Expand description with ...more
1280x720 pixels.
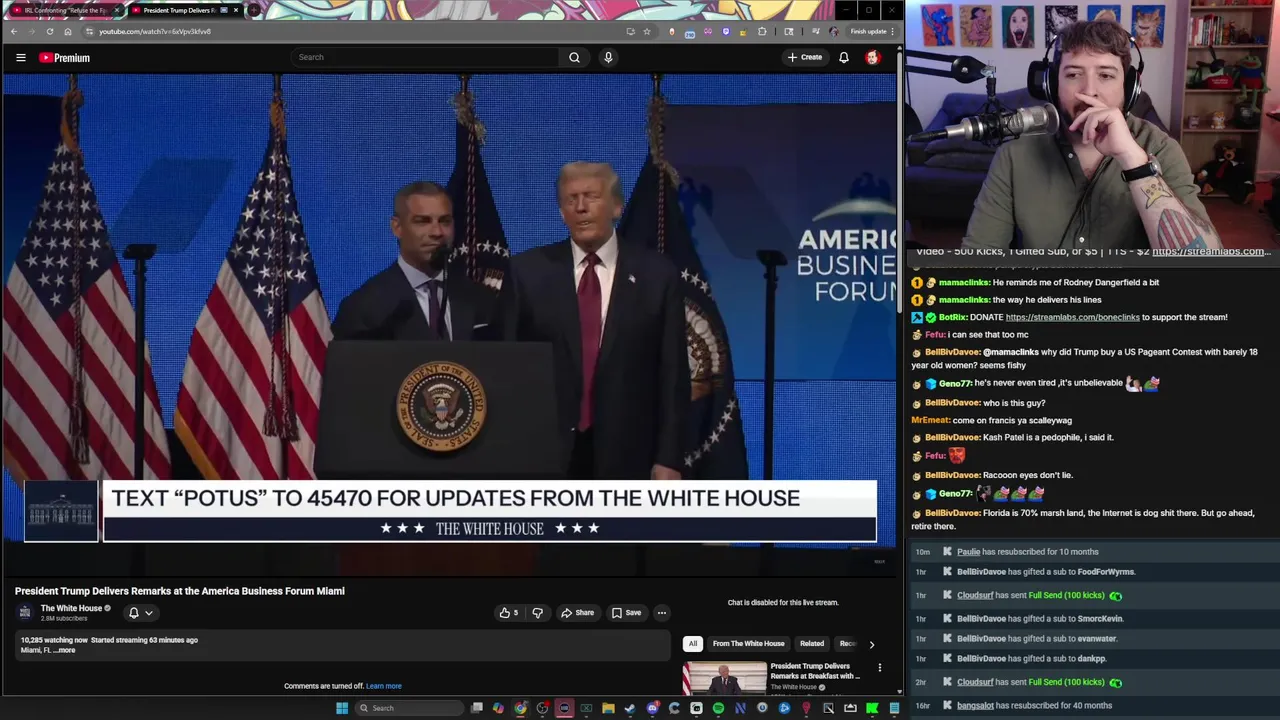64,650
